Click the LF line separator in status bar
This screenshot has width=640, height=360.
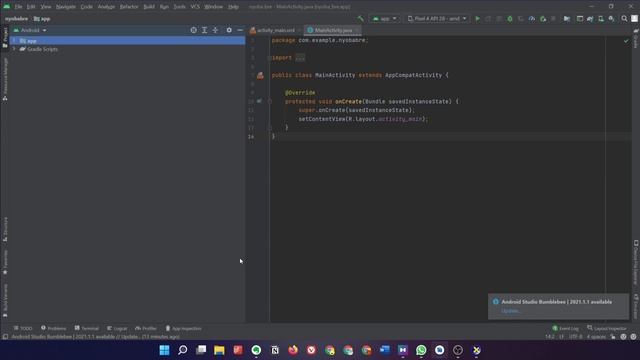[x=561, y=337]
